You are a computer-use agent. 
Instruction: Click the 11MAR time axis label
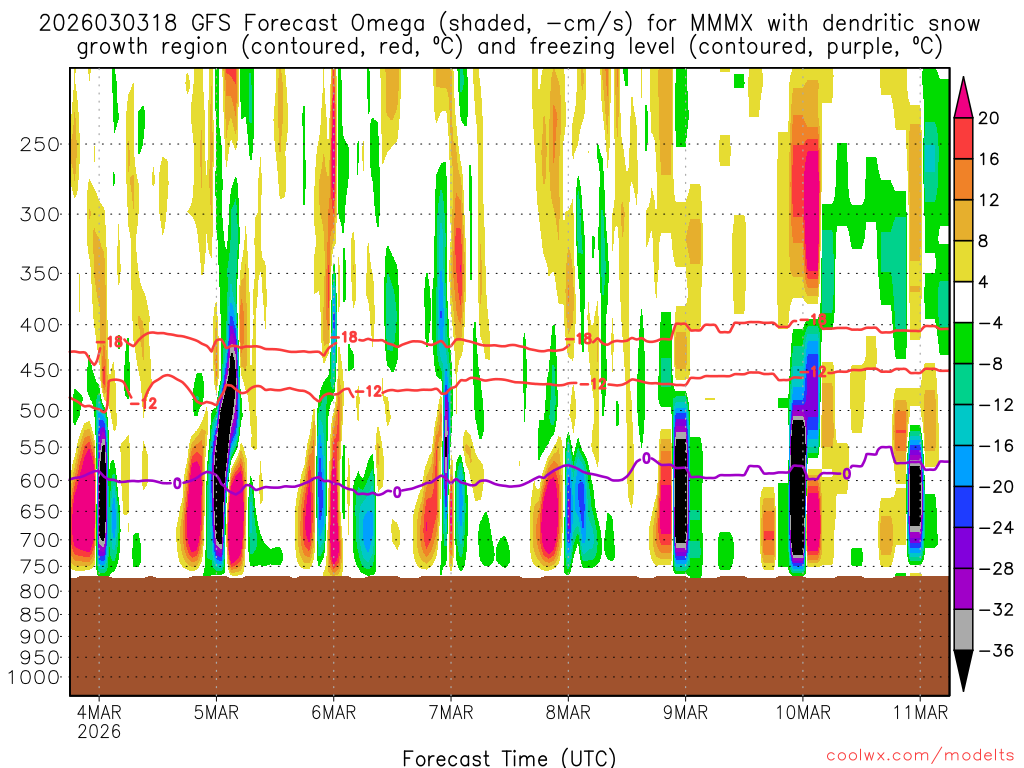919,712
